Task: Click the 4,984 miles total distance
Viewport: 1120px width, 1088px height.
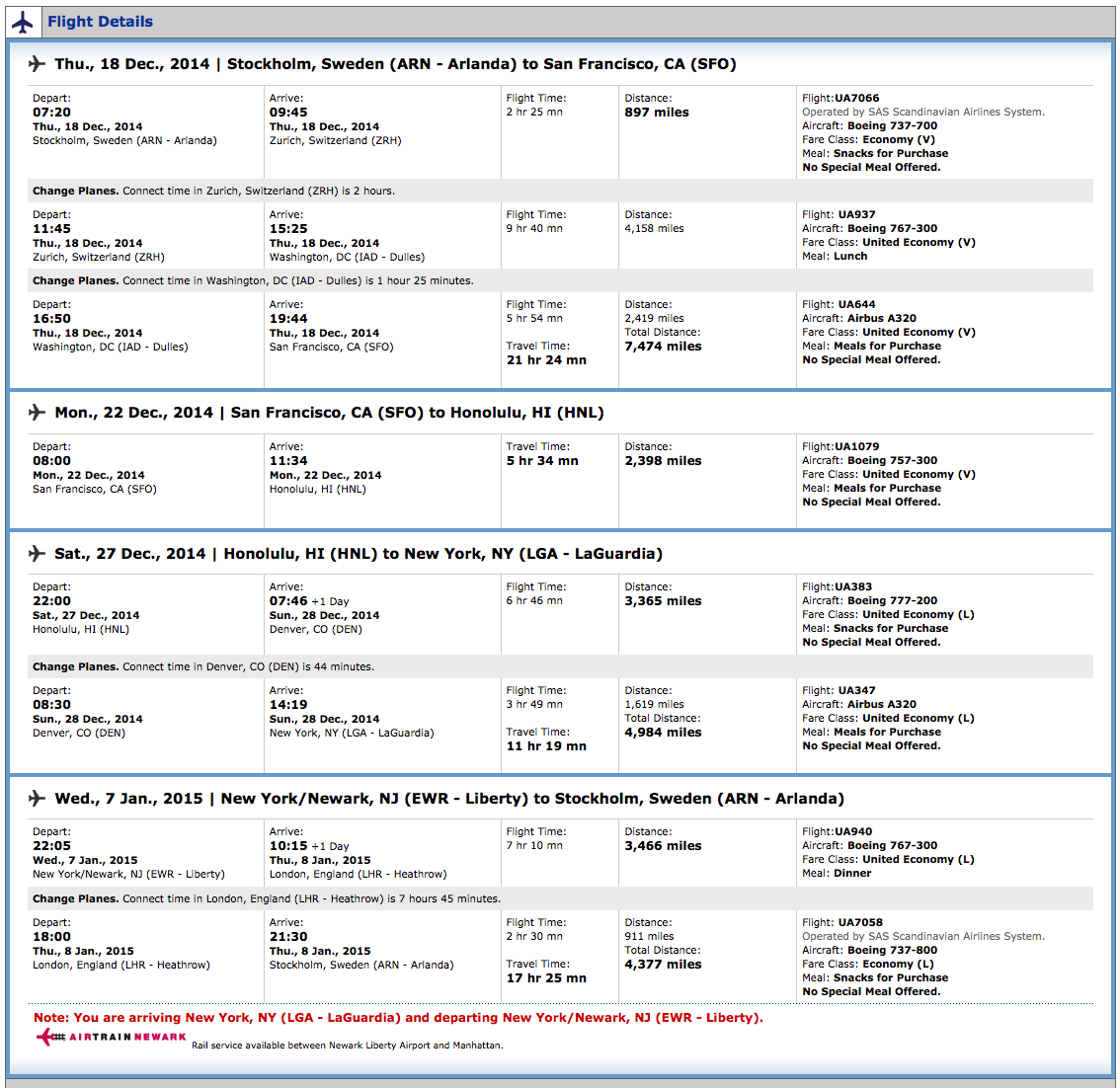Action: click(663, 733)
